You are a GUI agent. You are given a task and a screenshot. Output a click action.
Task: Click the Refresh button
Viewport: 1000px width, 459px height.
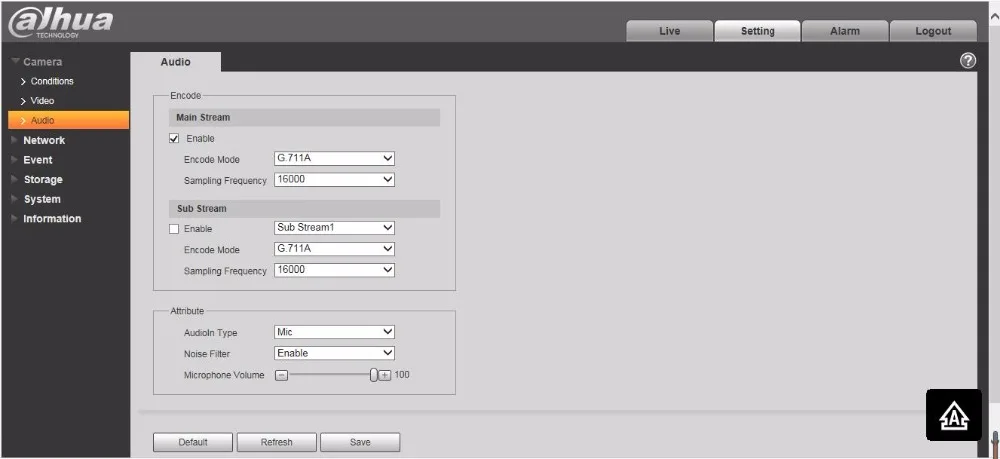click(277, 442)
